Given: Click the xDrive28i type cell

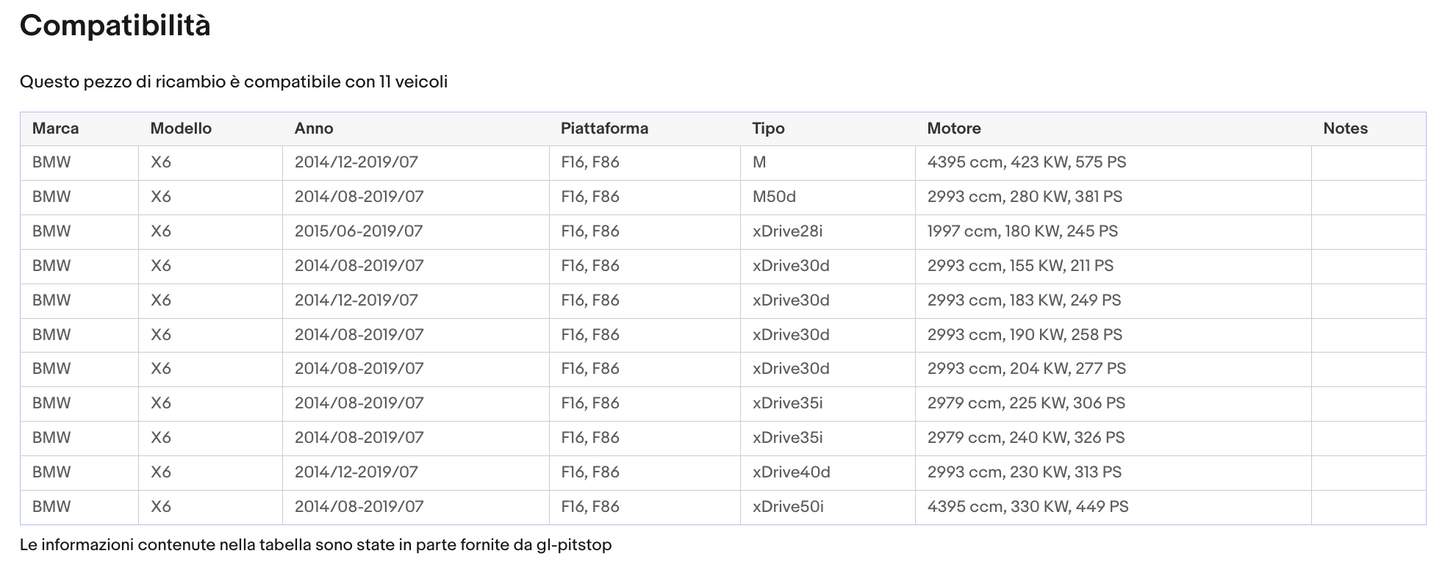Looking at the screenshot, I should coord(787,231).
